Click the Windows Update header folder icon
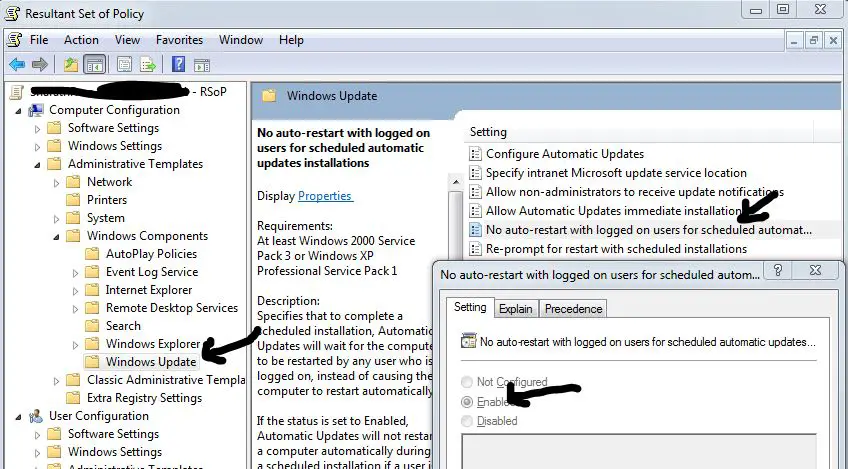Image resolution: width=848 pixels, height=469 pixels. [269, 96]
